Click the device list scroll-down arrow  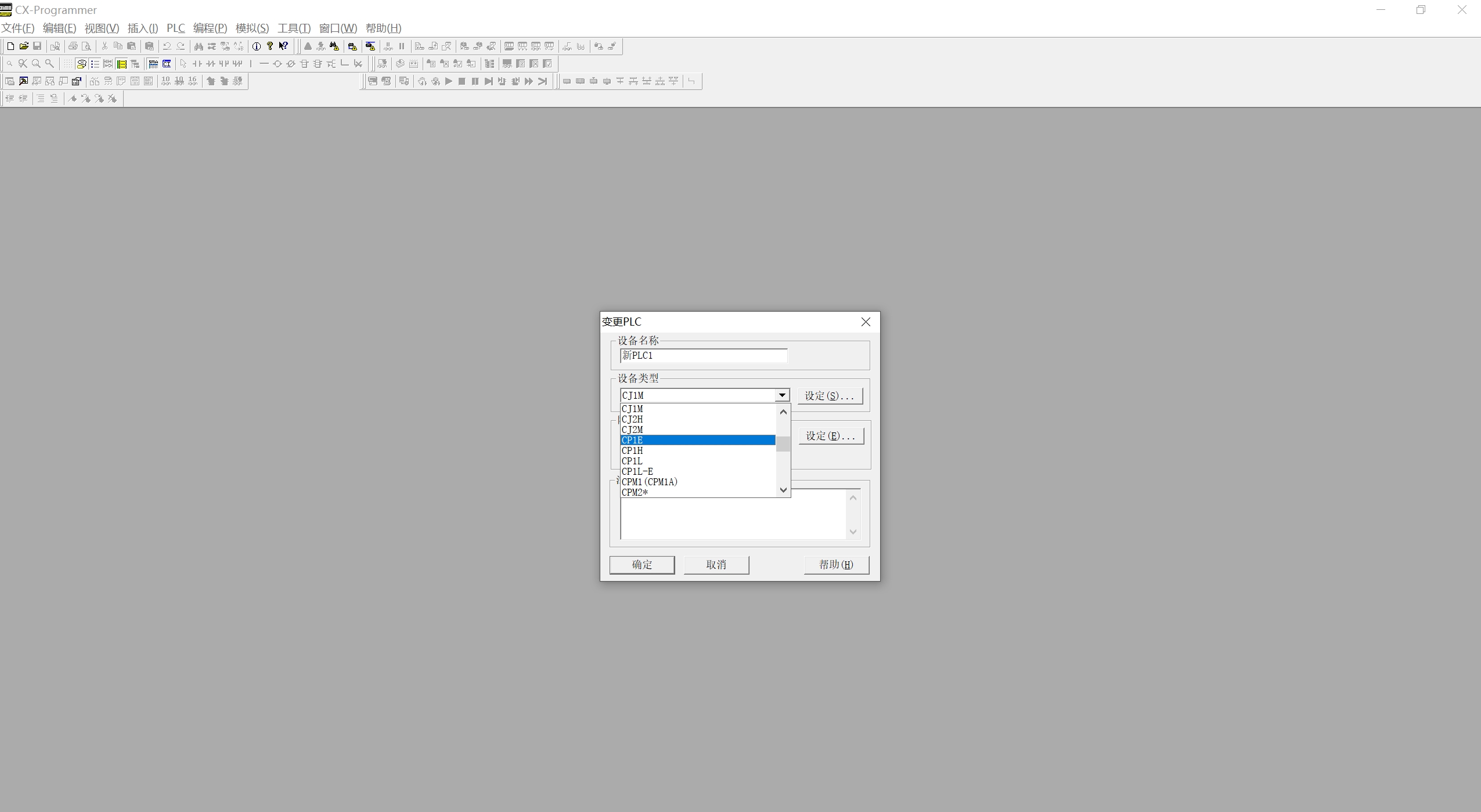point(783,490)
